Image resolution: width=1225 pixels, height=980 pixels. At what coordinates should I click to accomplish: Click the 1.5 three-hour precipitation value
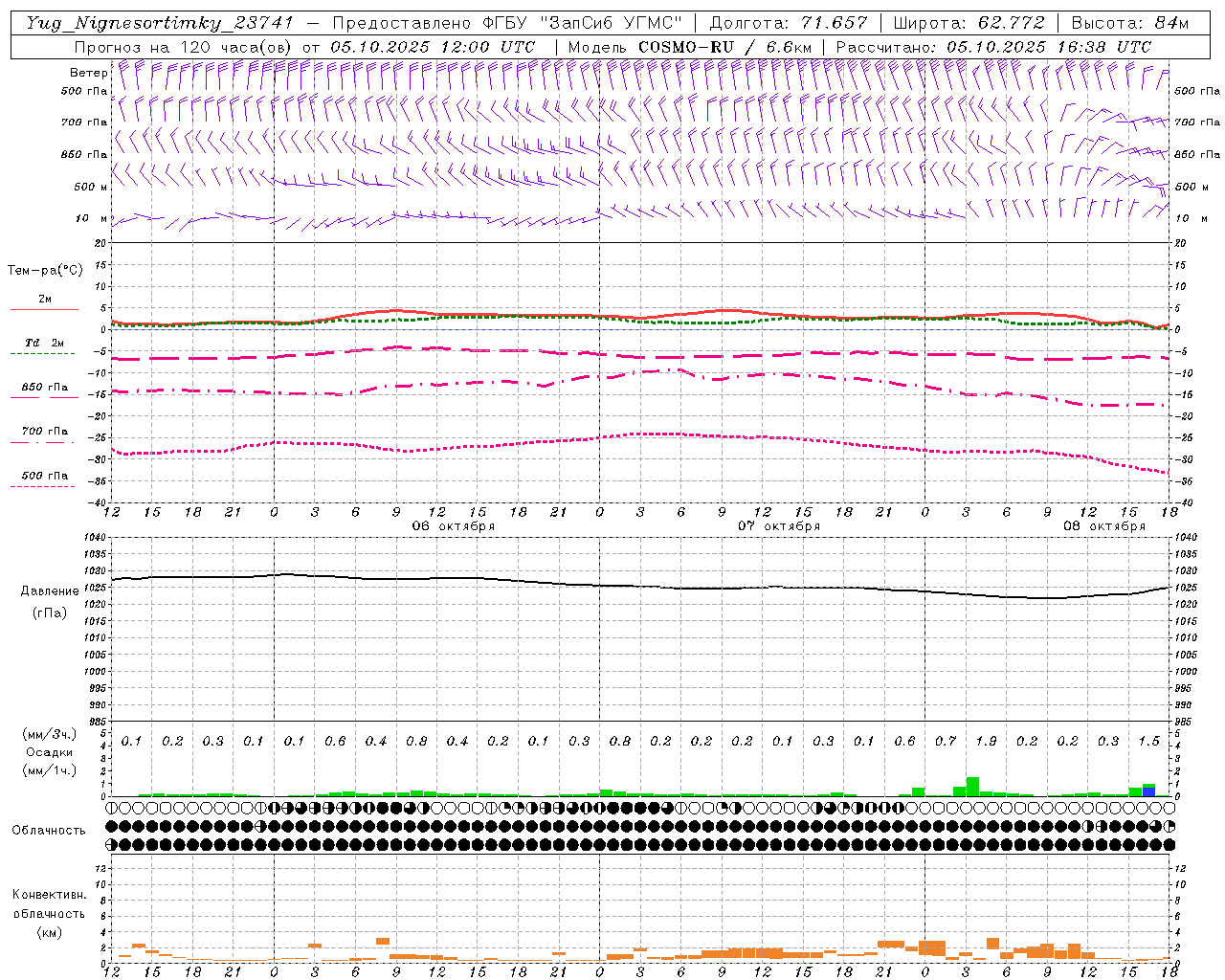tap(1148, 742)
